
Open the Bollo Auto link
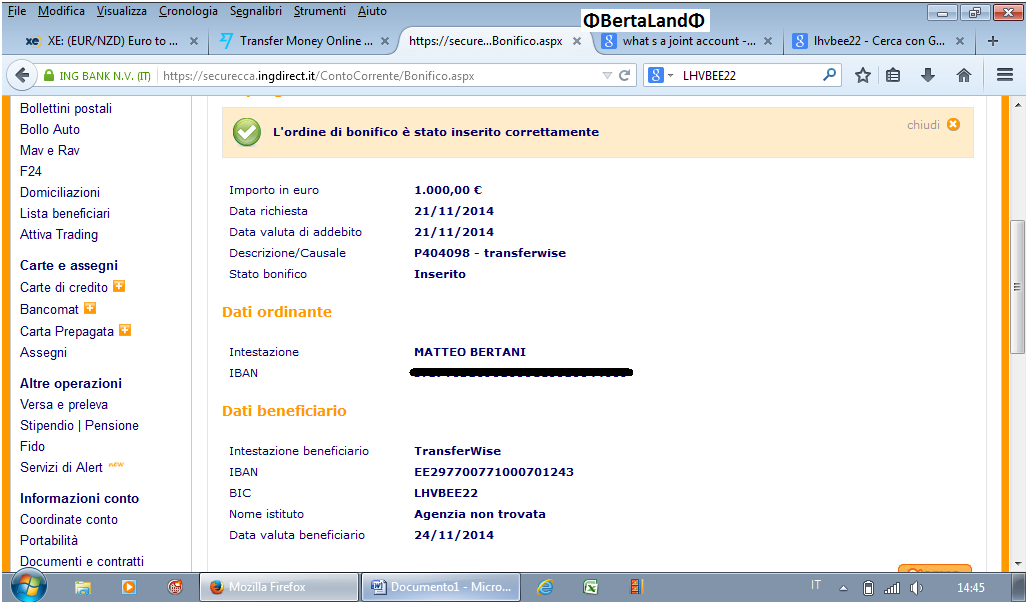click(50, 129)
